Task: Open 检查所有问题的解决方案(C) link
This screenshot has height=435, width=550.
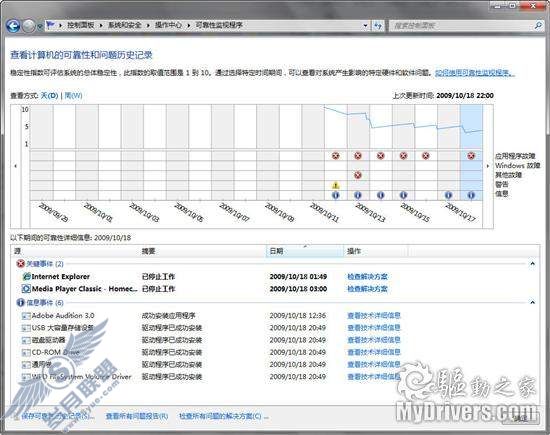Action: point(223,416)
